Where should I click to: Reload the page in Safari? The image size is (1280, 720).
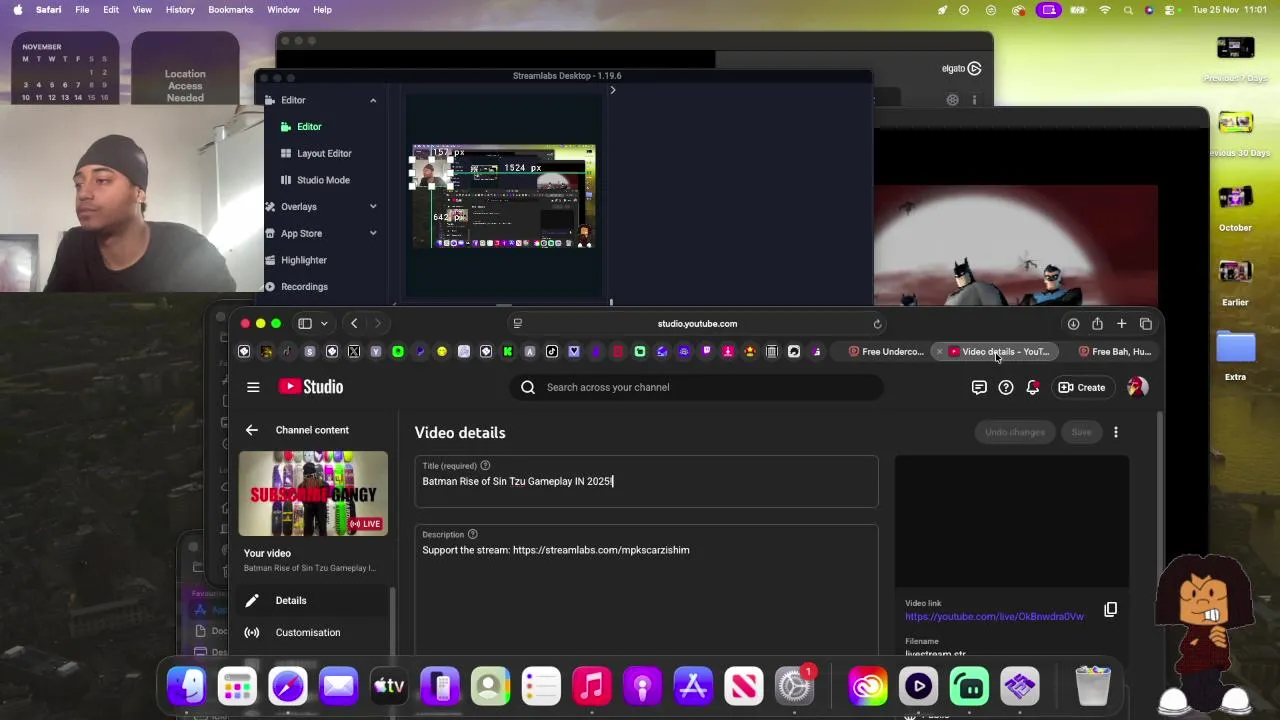(877, 324)
